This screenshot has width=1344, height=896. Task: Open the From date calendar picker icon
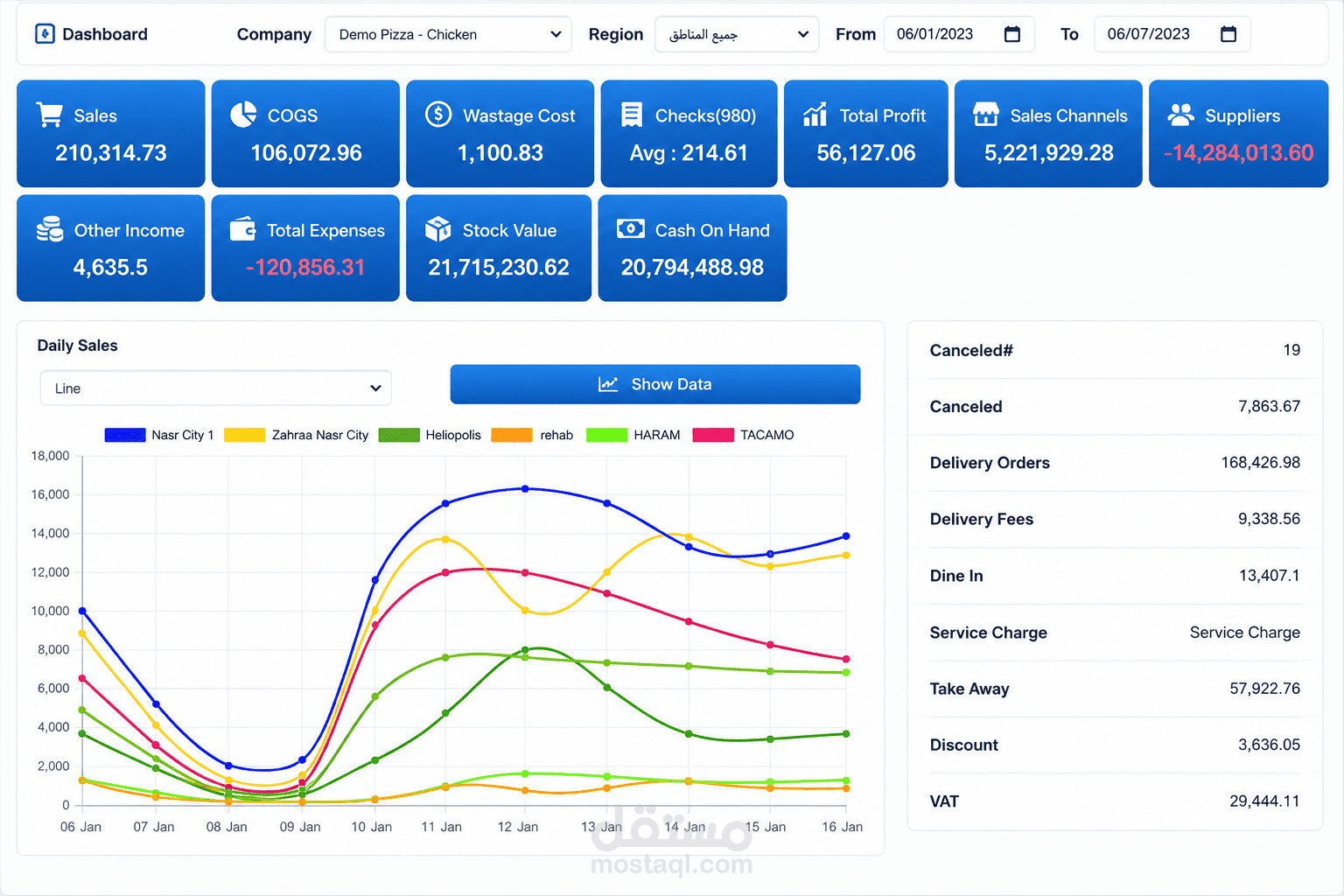(x=1012, y=34)
